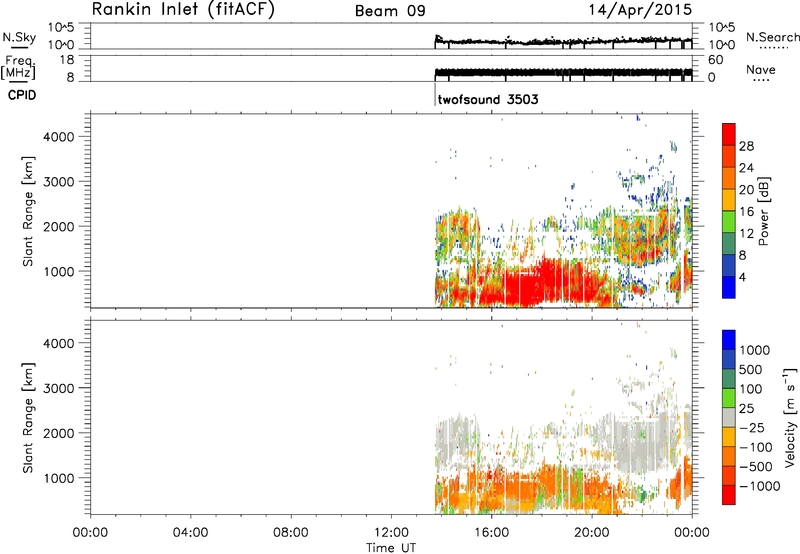
Task: Click the 'Time UT' axis label
Action: [391, 548]
